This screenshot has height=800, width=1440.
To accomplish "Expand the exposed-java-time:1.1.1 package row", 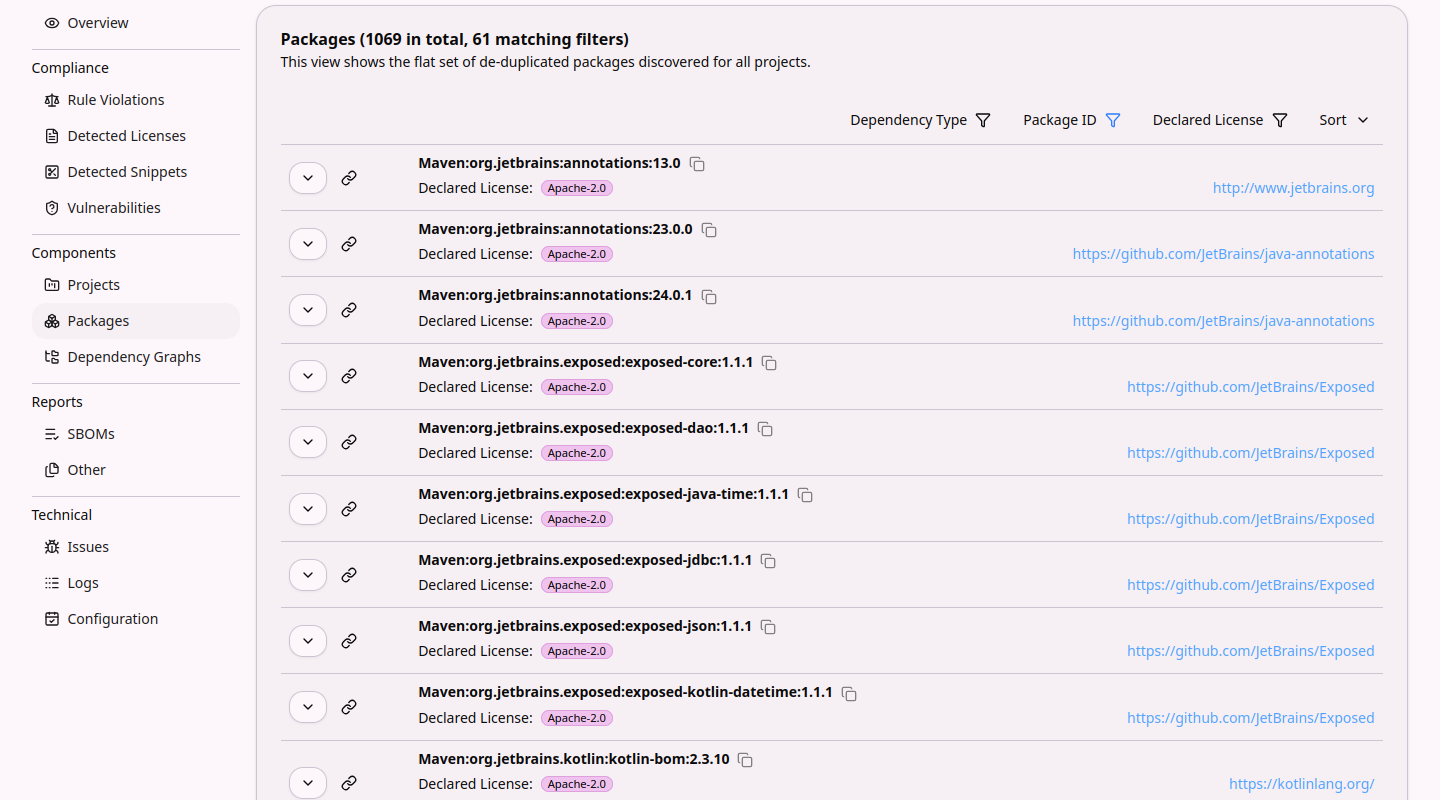I will [308, 509].
